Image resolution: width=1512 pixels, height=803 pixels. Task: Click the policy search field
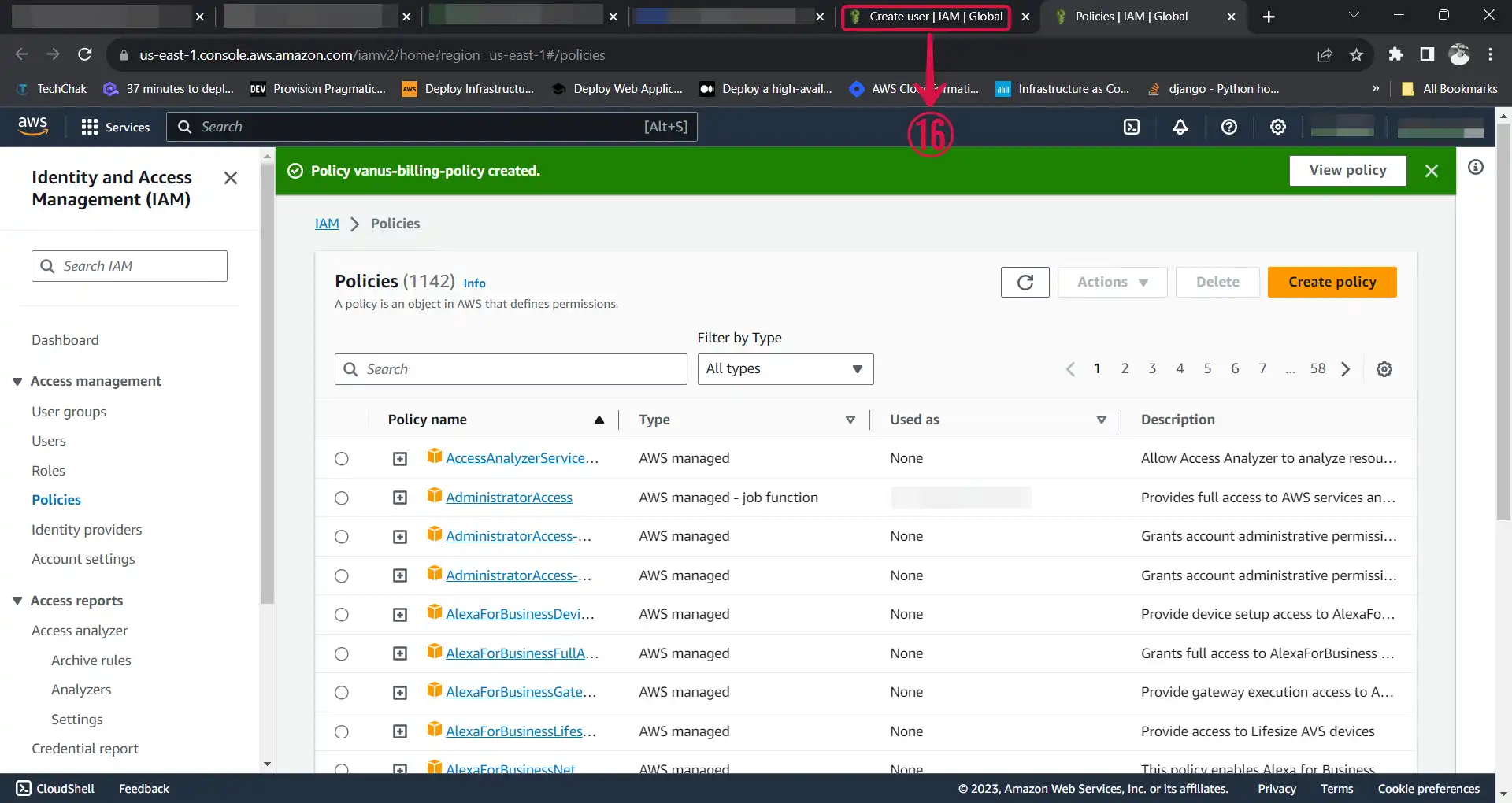(510, 369)
